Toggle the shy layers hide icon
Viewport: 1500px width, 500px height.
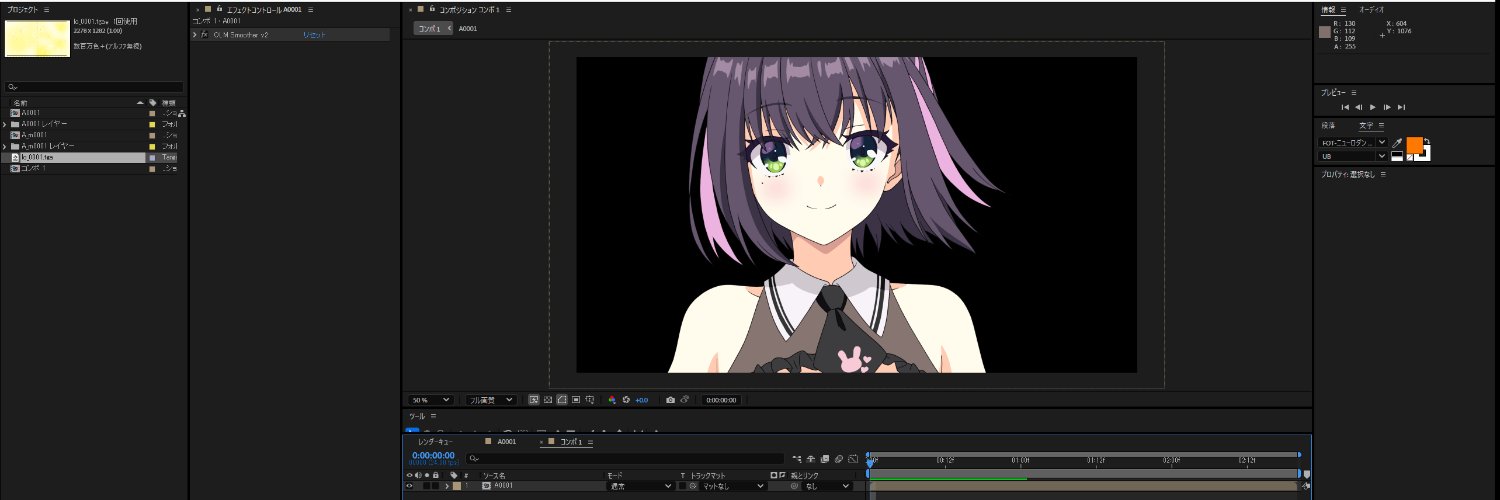click(x=811, y=458)
